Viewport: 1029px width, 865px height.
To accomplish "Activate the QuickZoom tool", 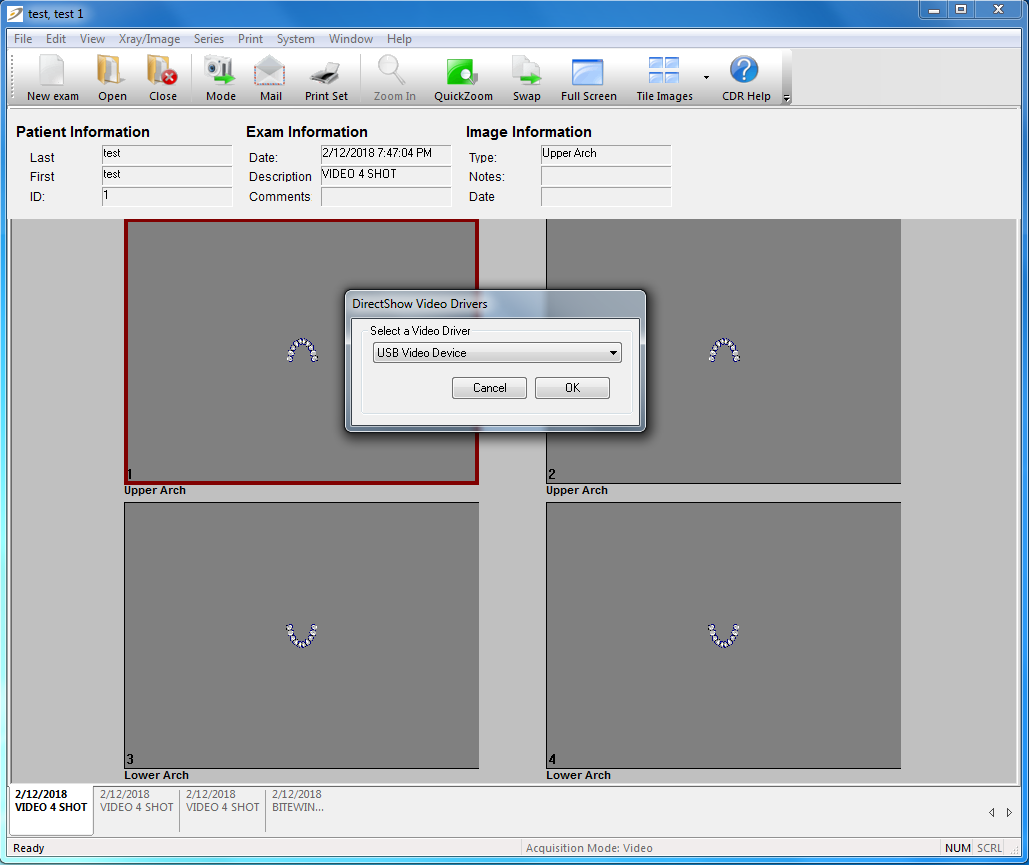I will (463, 78).
